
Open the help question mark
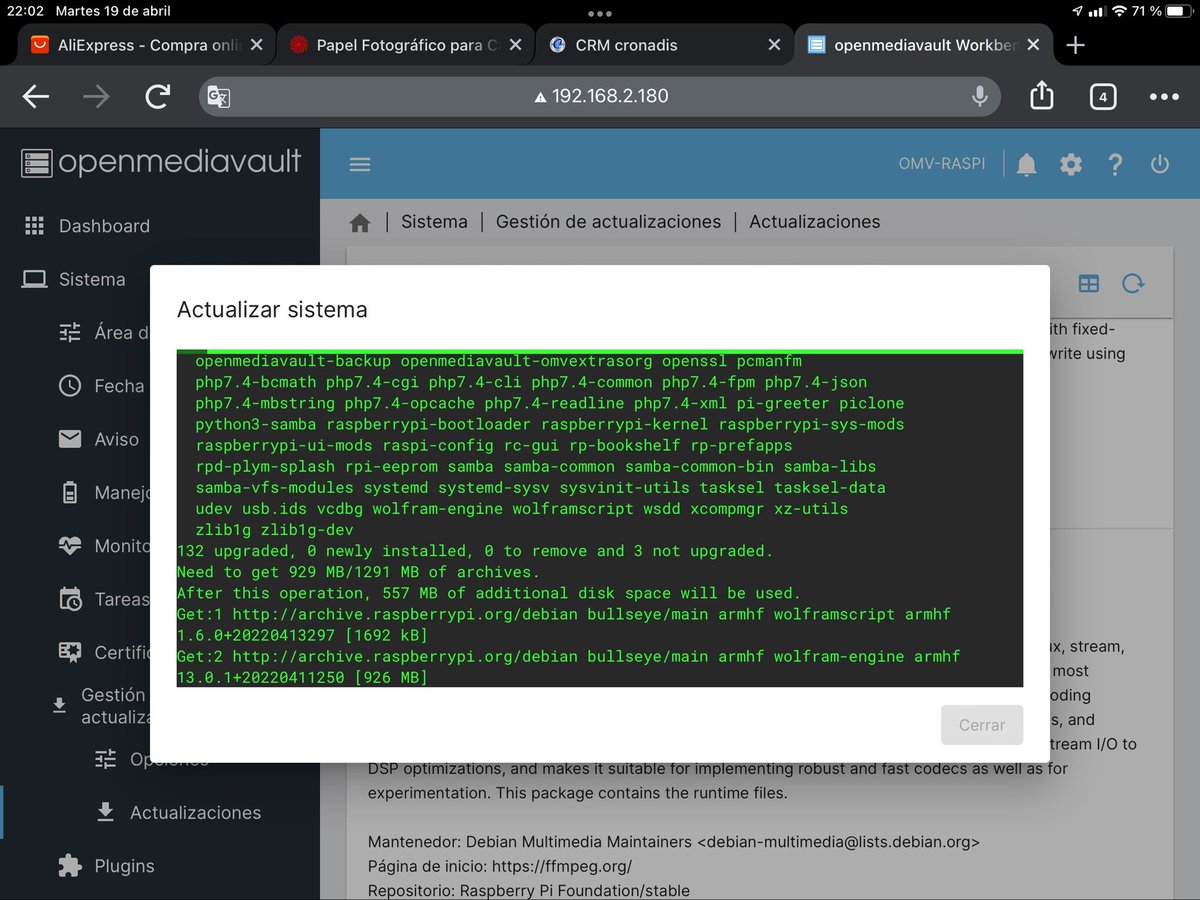1116,165
